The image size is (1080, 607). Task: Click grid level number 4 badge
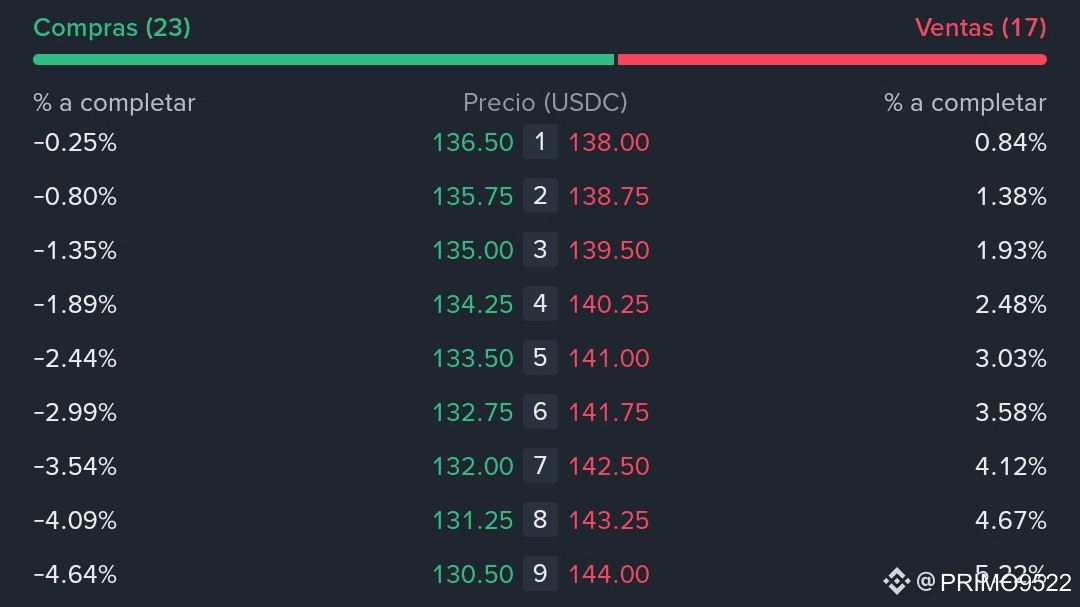540,304
